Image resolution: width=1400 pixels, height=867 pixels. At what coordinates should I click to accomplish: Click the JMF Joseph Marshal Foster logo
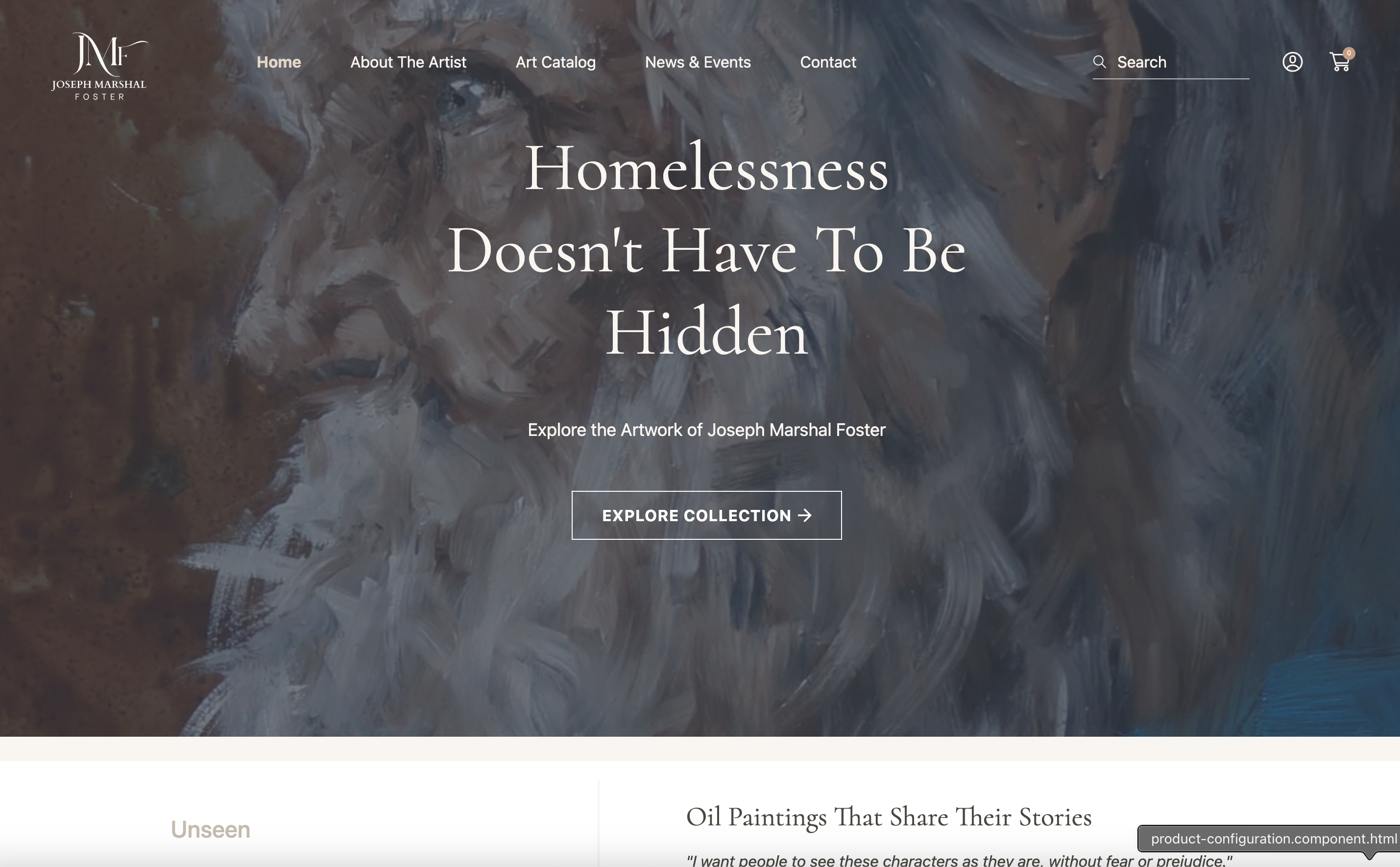click(99, 67)
